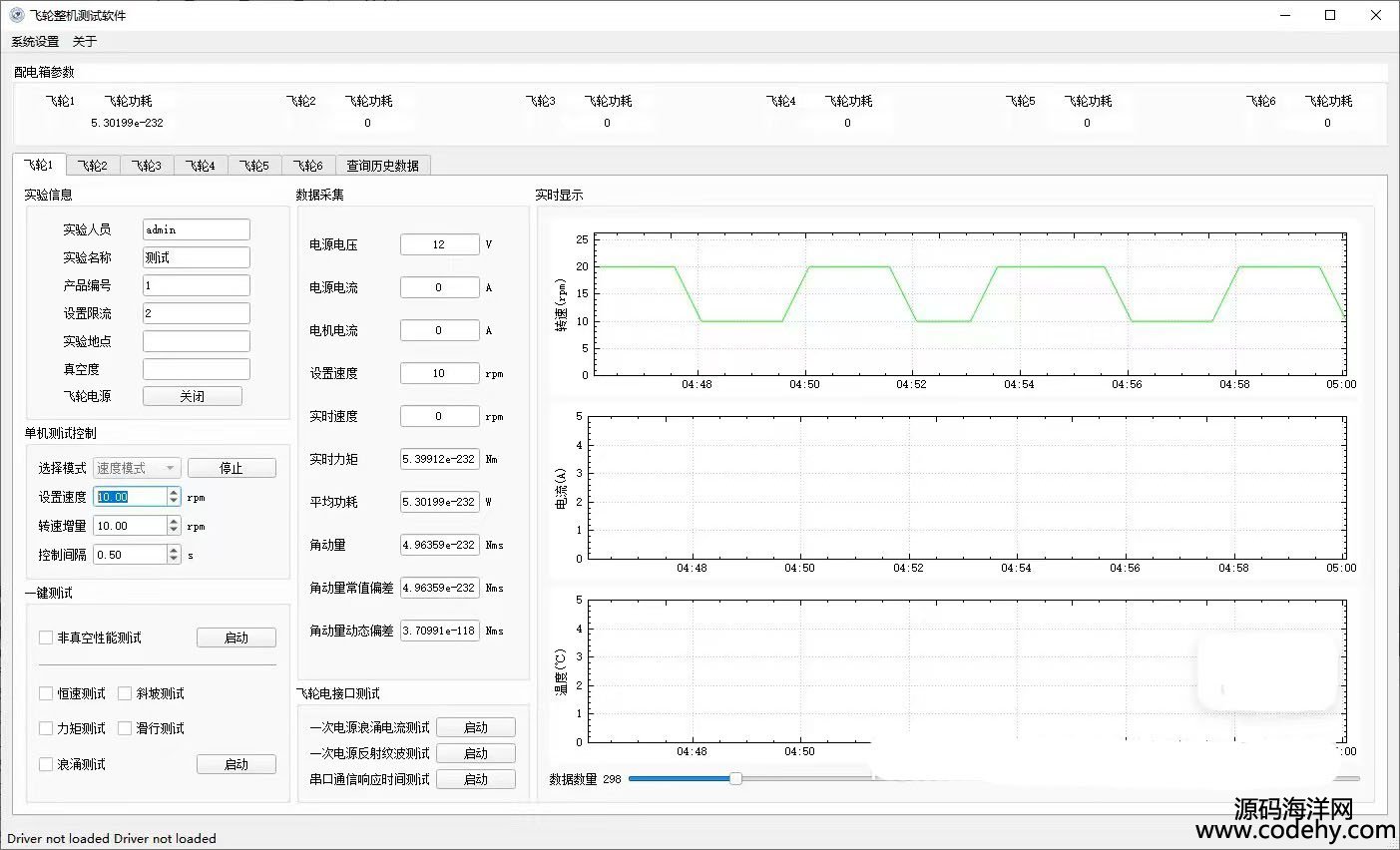The width and height of the screenshot is (1400, 850).
Task: Click the 数据数量 slider handle
Action: [735, 778]
